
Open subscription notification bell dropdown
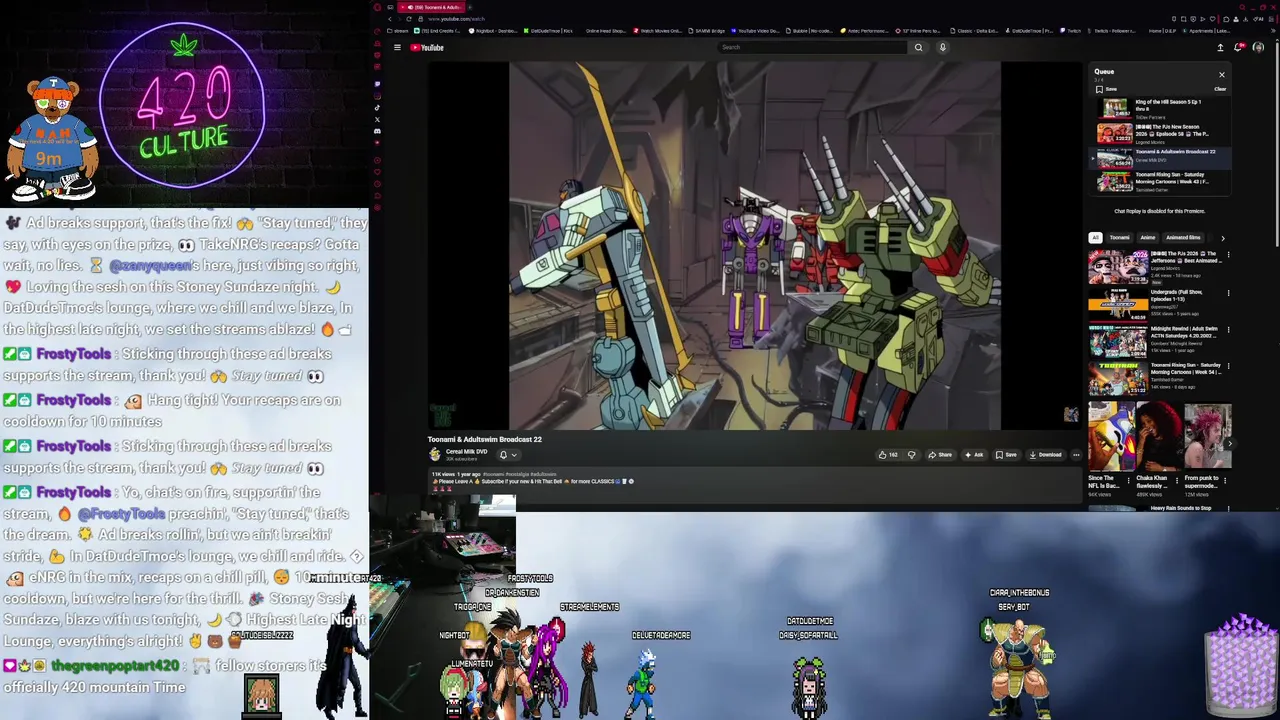pos(508,455)
